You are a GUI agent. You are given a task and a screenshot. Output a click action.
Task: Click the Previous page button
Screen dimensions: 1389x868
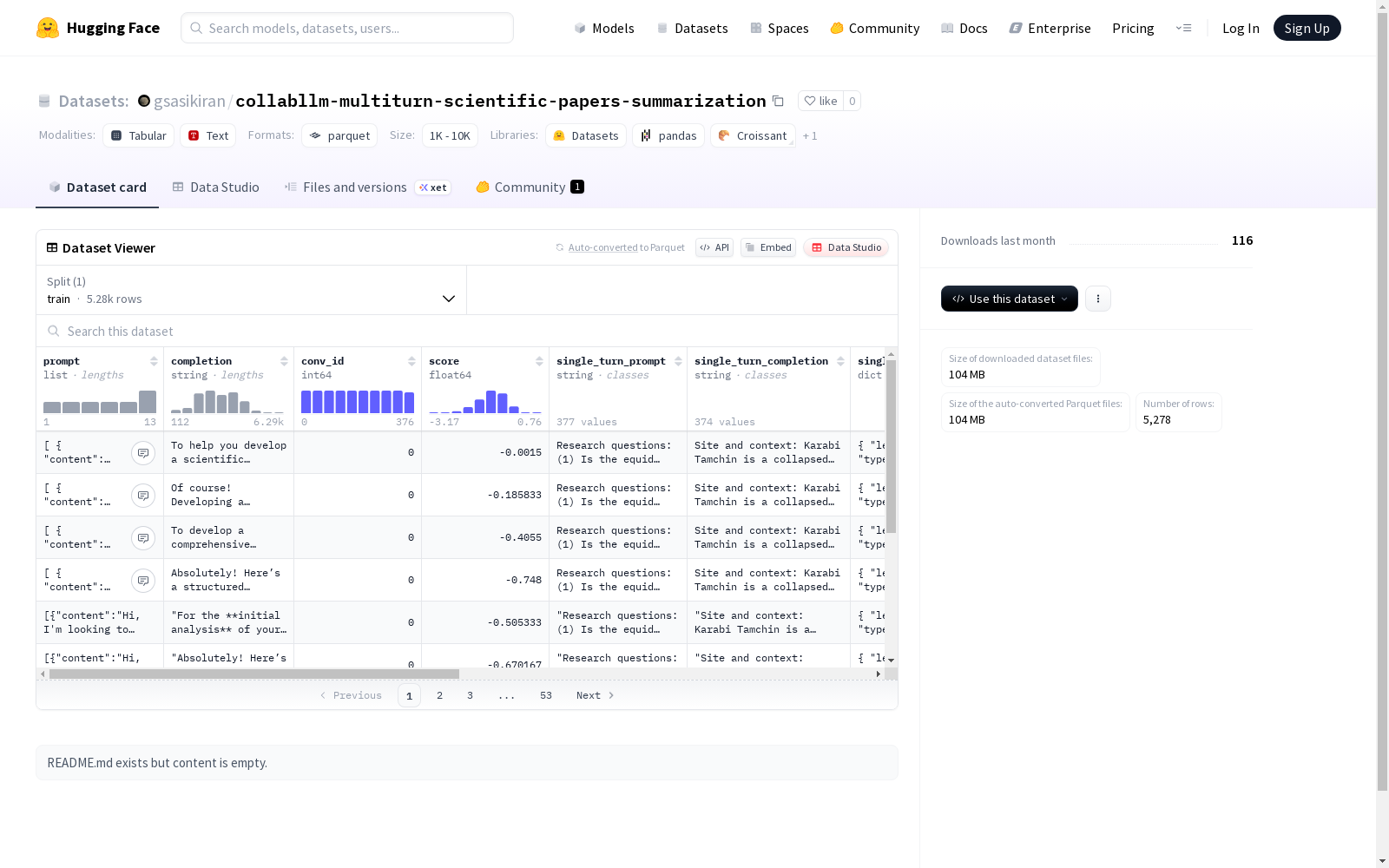tap(351, 695)
